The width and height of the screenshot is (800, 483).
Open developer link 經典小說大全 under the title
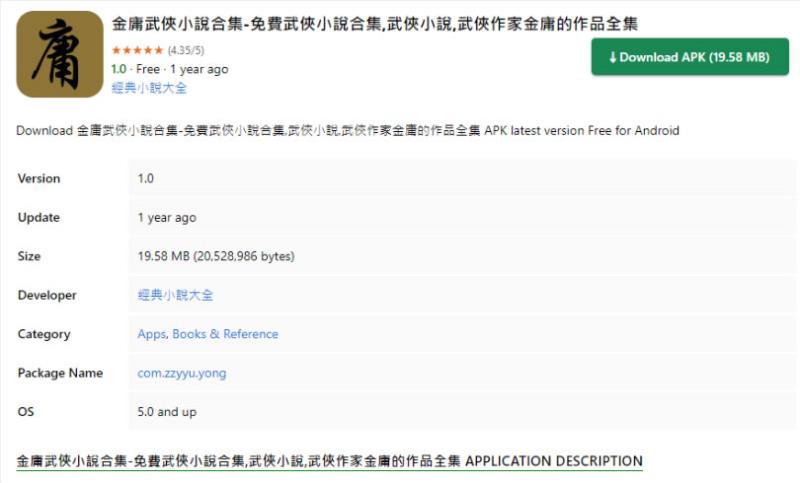[x=149, y=88]
